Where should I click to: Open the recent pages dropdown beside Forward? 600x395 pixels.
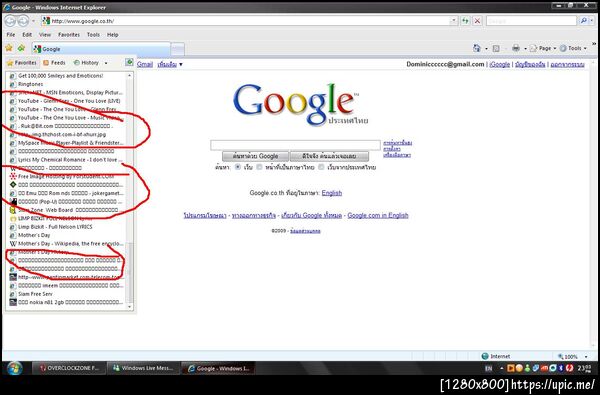click(33, 21)
